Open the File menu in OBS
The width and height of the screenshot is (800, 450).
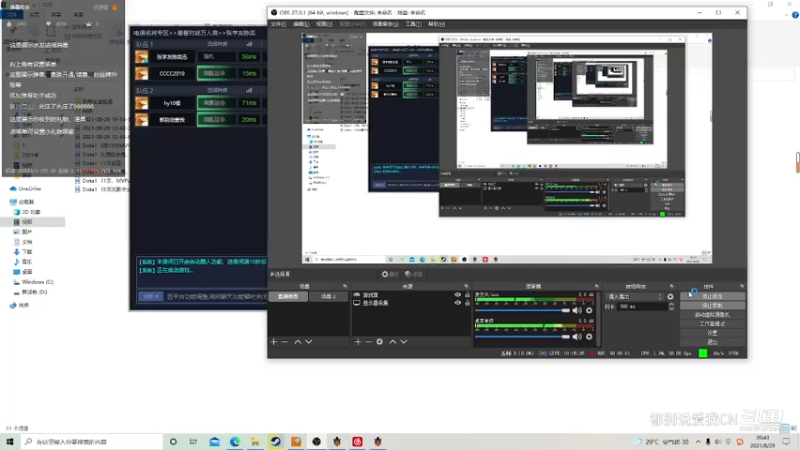click(x=278, y=24)
